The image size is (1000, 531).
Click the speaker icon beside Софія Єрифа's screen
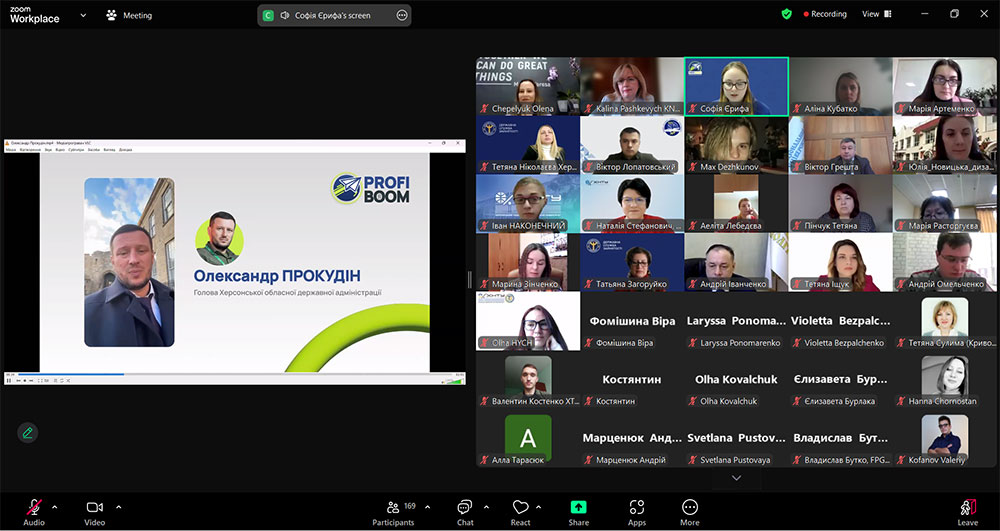(284, 15)
